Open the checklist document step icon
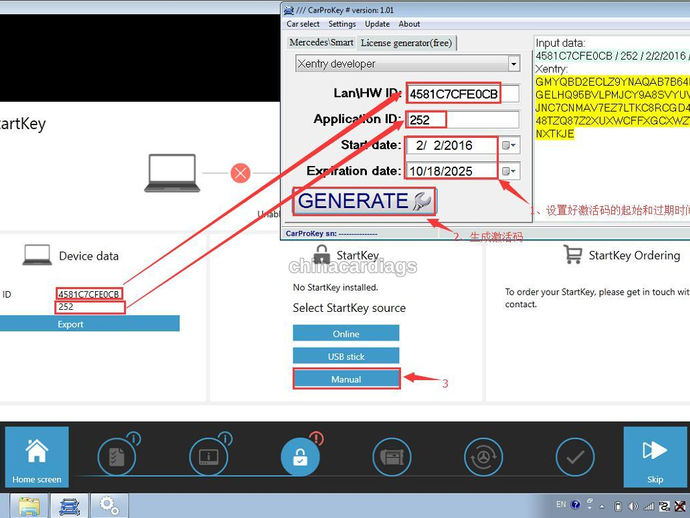690x518 pixels. pos(117,457)
